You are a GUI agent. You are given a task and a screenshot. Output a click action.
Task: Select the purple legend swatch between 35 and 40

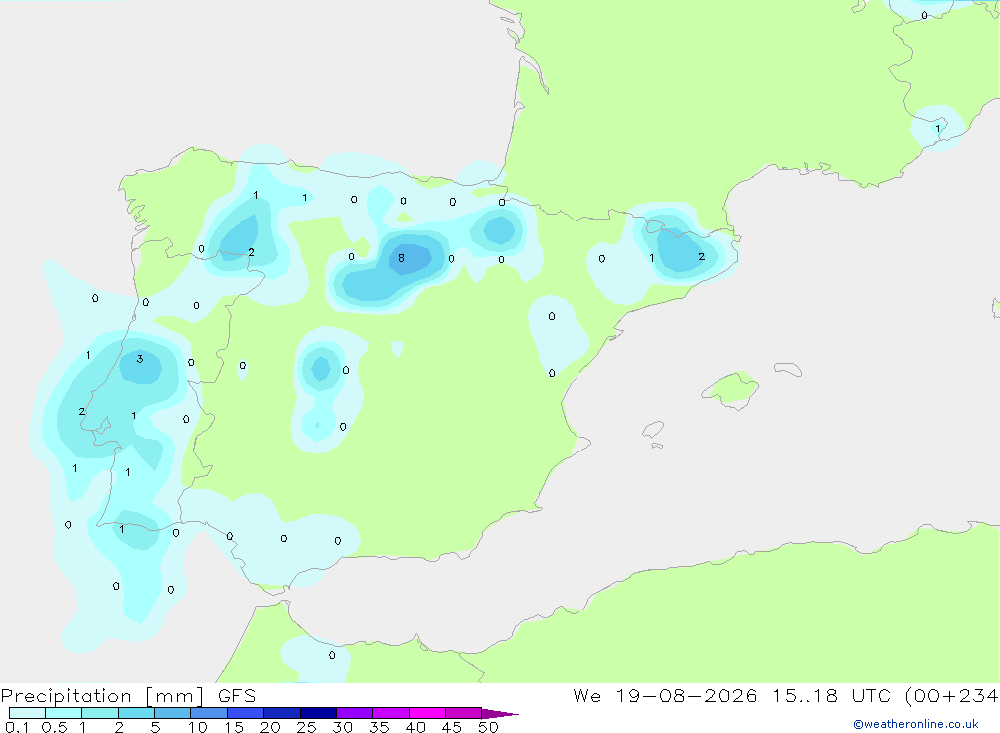click(x=391, y=713)
